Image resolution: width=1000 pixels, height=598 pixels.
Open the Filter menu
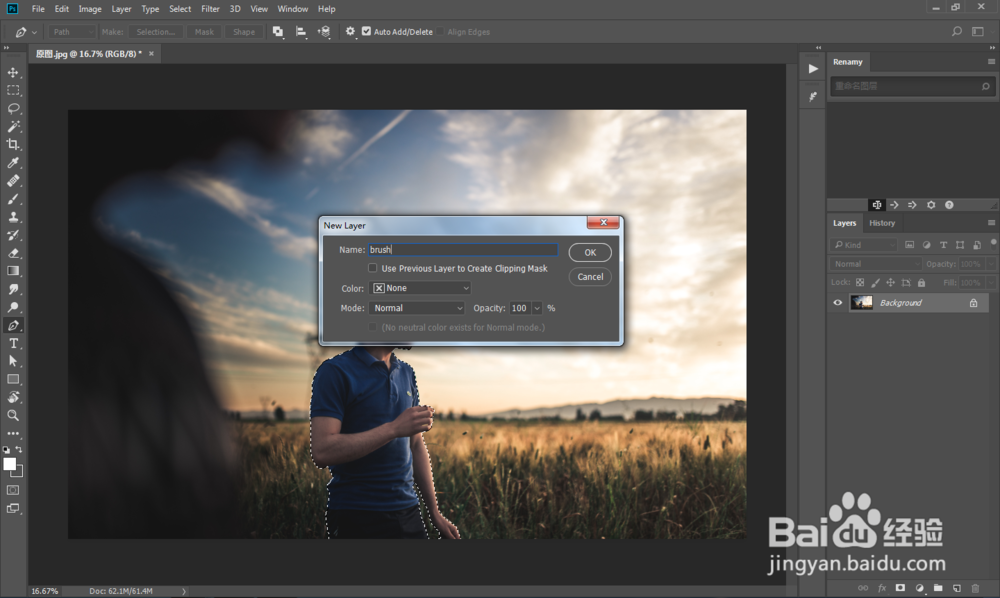tap(210, 9)
